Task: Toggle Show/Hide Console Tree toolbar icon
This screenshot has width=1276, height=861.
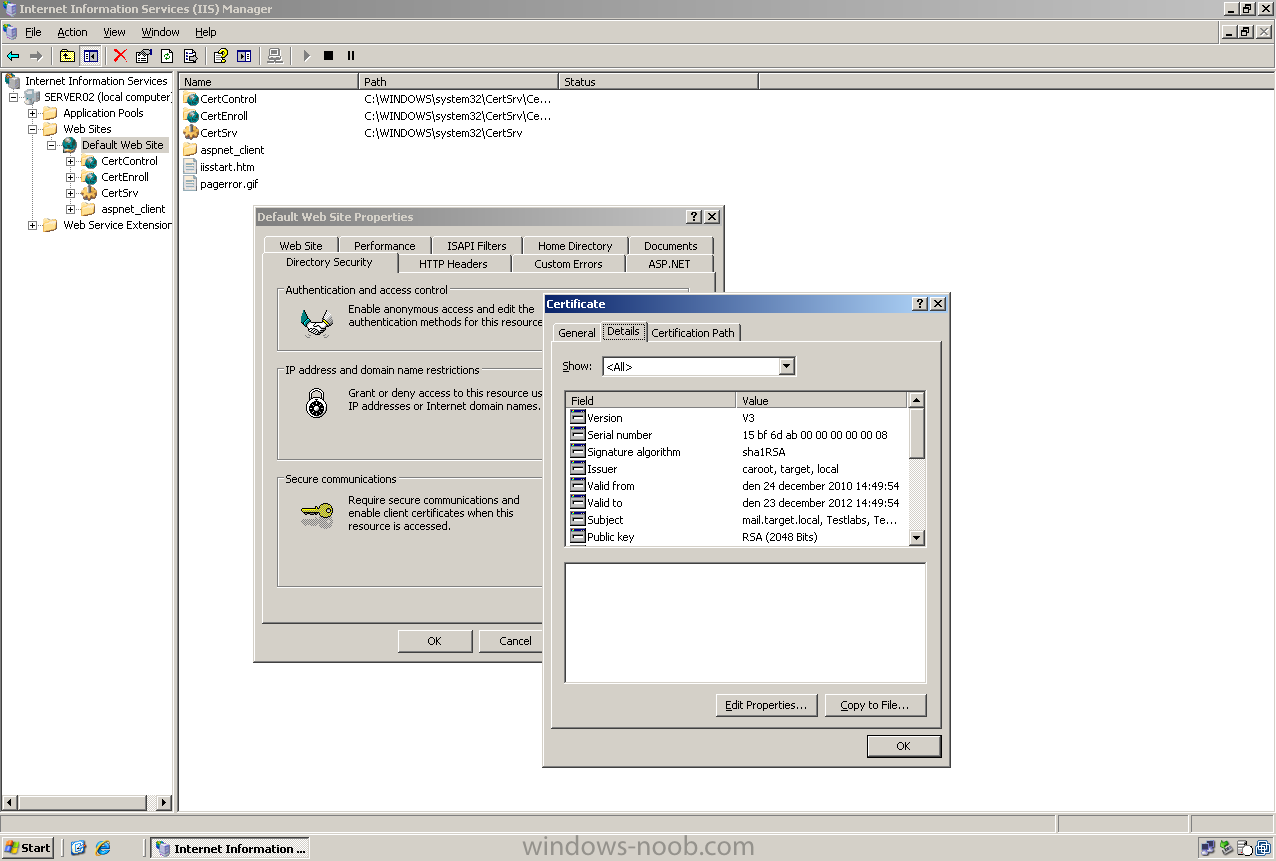Action: [x=91, y=56]
